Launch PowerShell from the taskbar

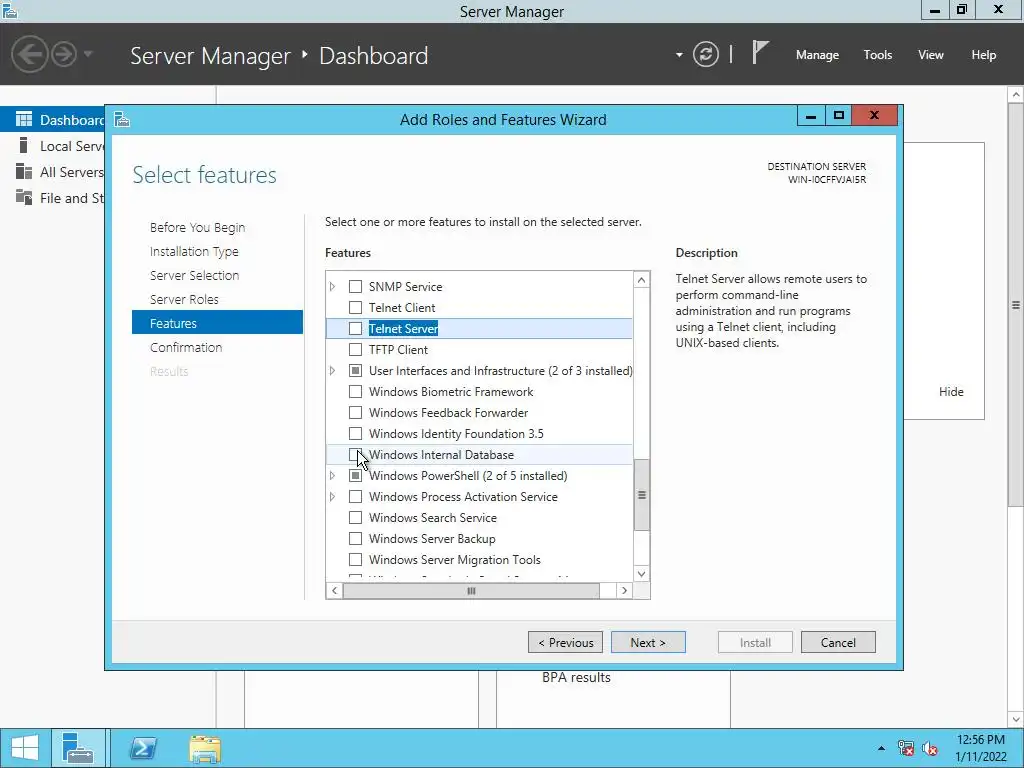[142, 748]
